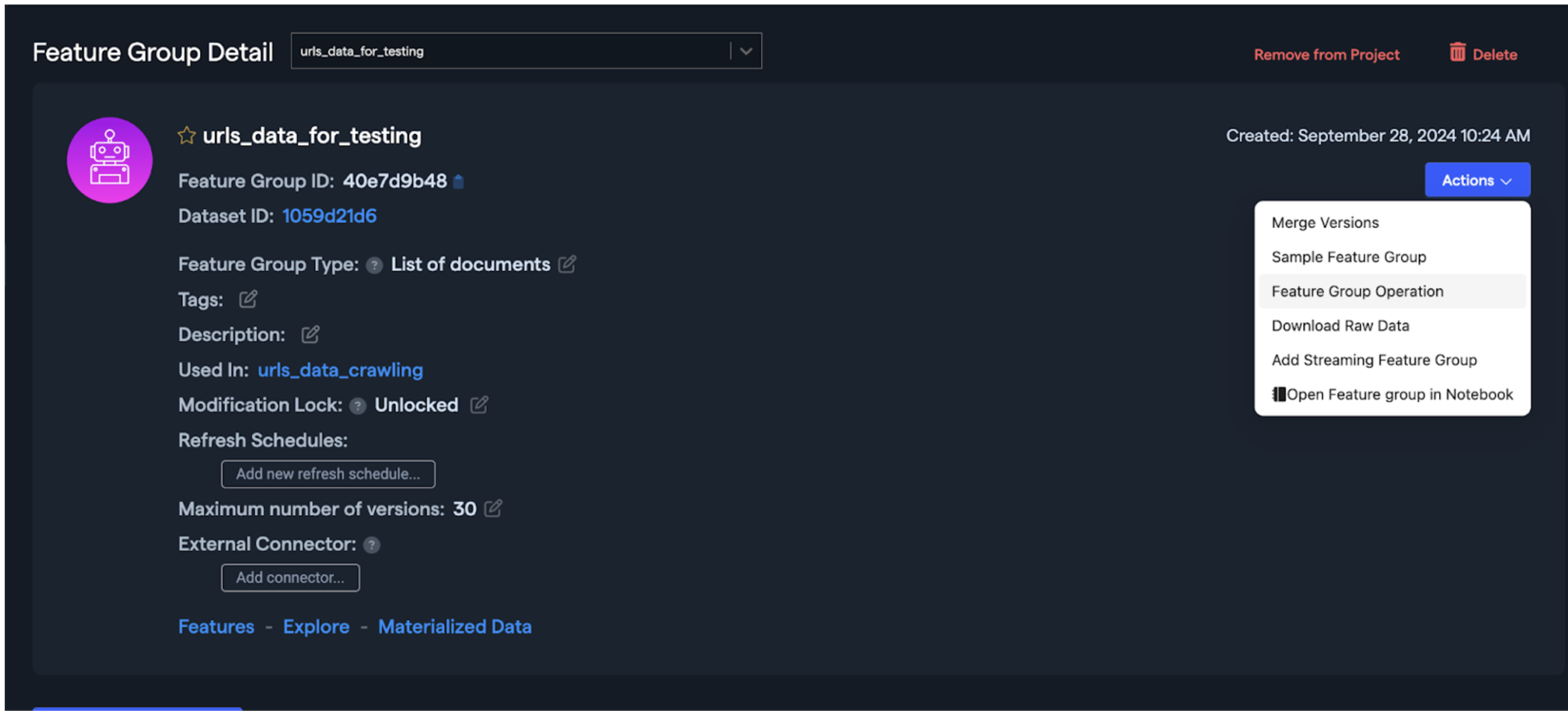Viewport: 1568px width, 711px height.
Task: Click the robot avatar icon
Action: point(110,160)
